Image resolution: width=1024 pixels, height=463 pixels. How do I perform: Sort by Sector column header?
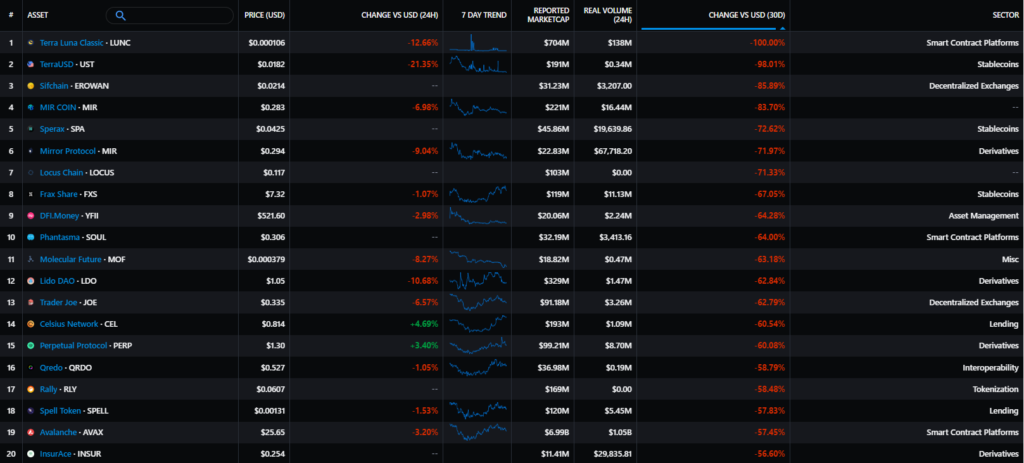(x=1005, y=15)
